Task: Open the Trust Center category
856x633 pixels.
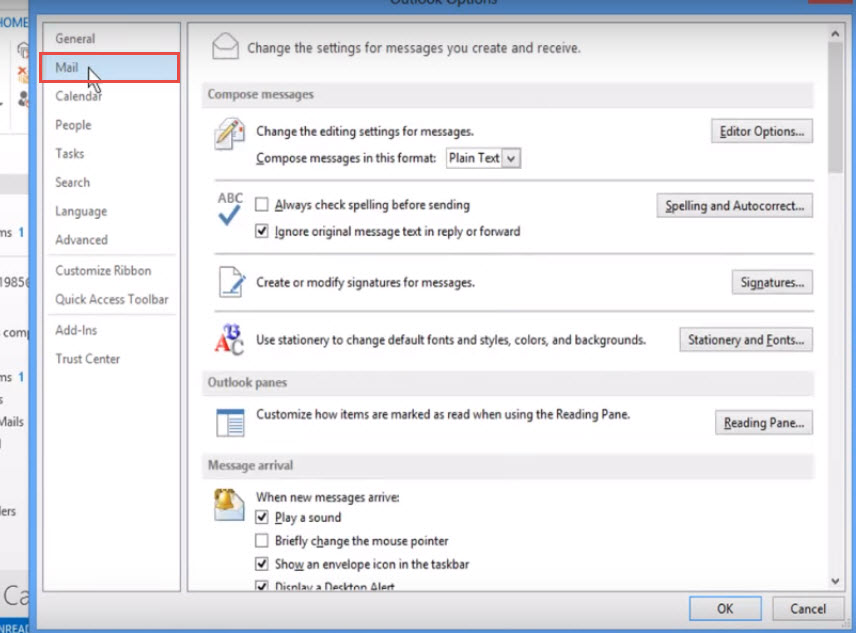Action: [x=111, y=359]
